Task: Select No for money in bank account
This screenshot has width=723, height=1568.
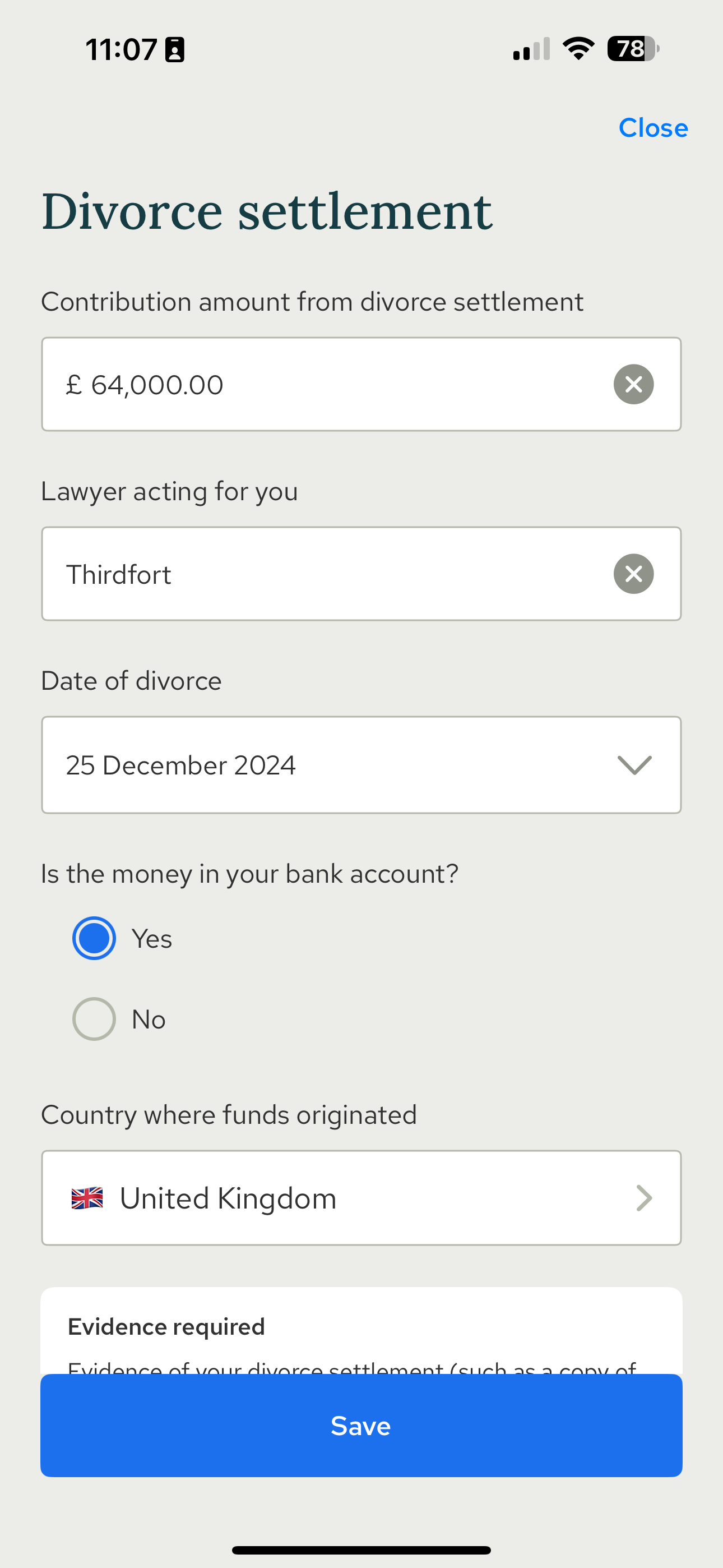Action: tap(94, 1018)
